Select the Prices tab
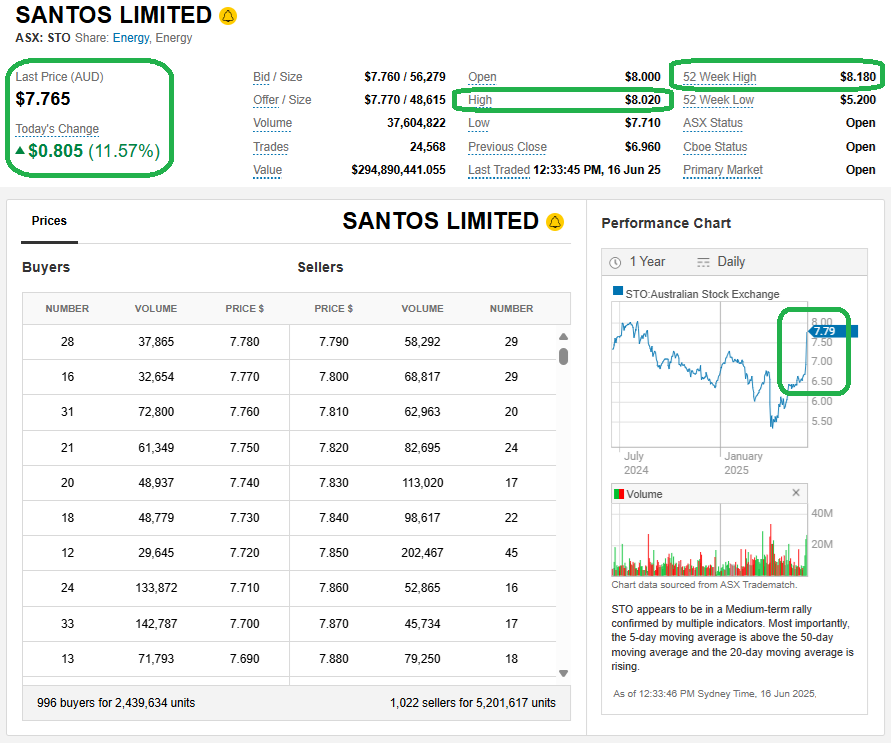Image resolution: width=891 pixels, height=743 pixels. point(49,221)
